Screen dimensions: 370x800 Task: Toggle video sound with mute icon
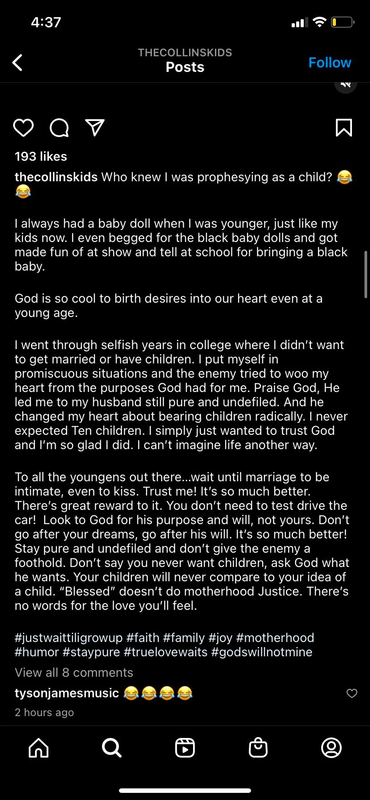[346, 86]
